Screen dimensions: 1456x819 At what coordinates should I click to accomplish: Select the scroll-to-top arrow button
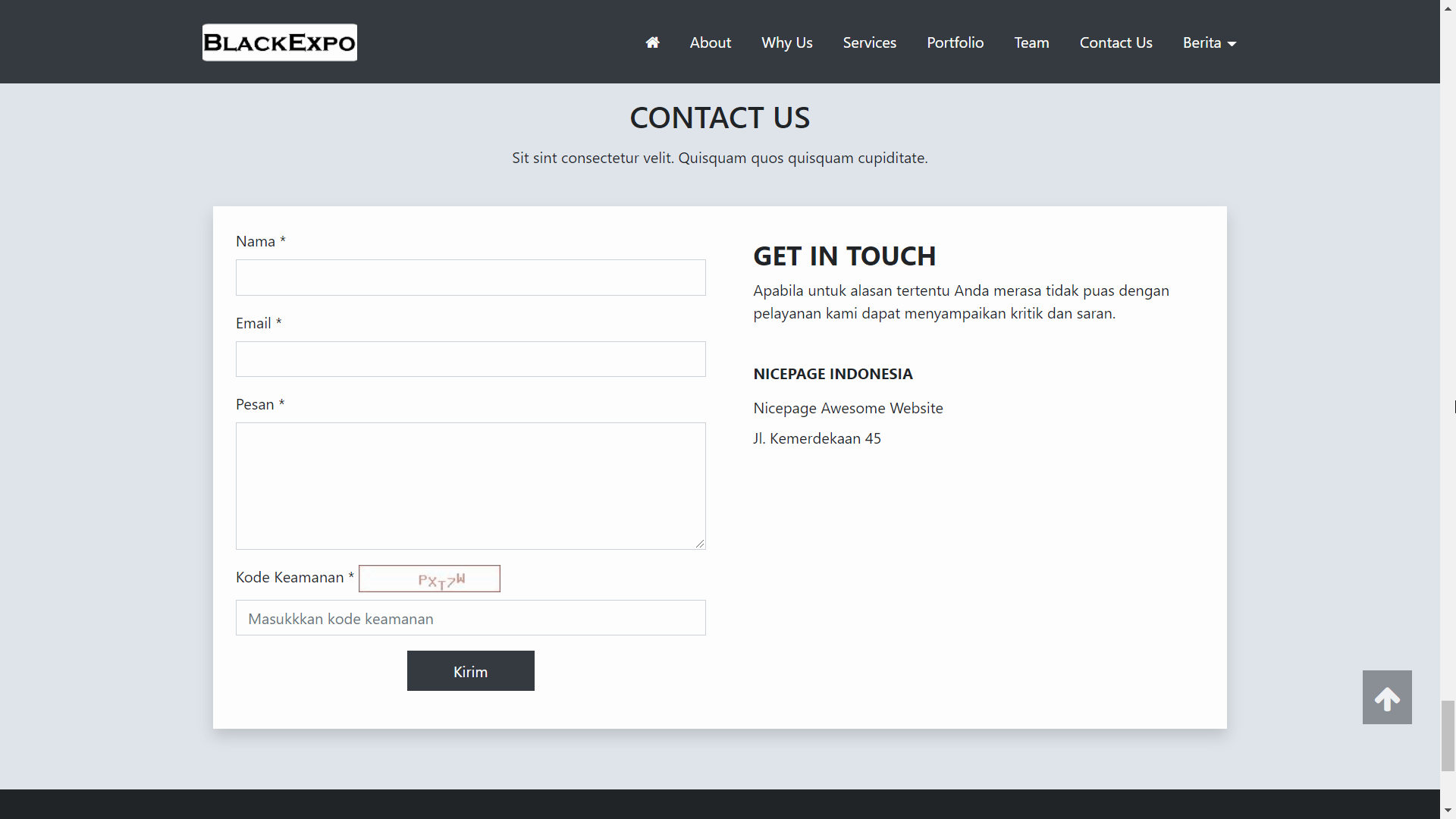coord(1387,697)
